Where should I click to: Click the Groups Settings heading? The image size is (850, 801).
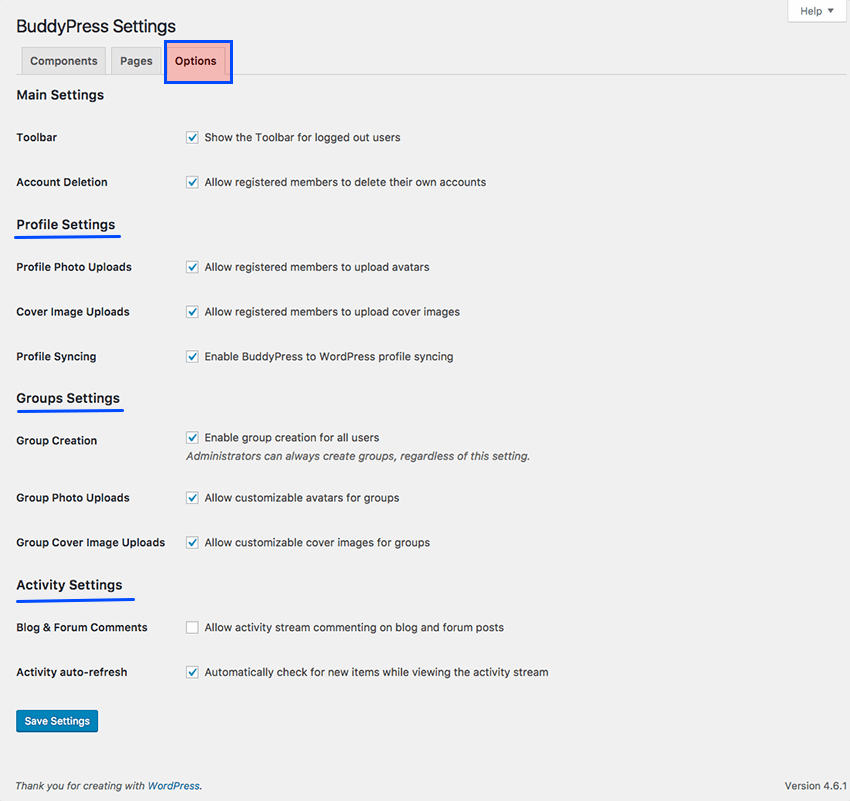[x=68, y=398]
